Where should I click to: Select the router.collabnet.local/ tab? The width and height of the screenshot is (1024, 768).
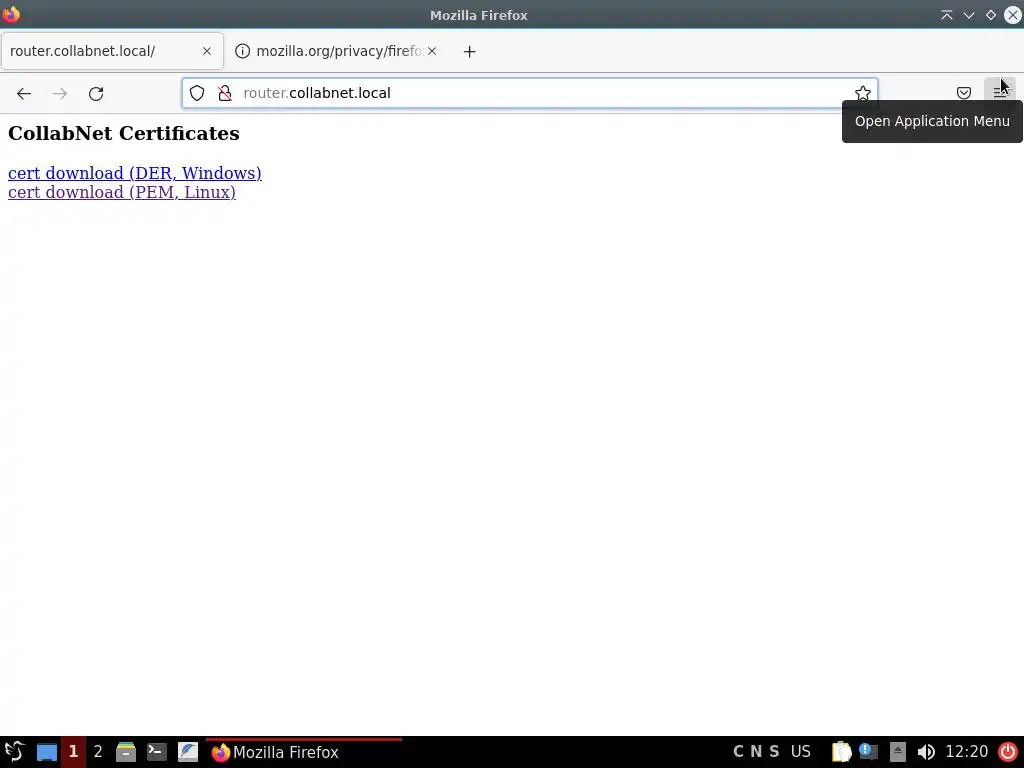pyautogui.click(x=112, y=51)
